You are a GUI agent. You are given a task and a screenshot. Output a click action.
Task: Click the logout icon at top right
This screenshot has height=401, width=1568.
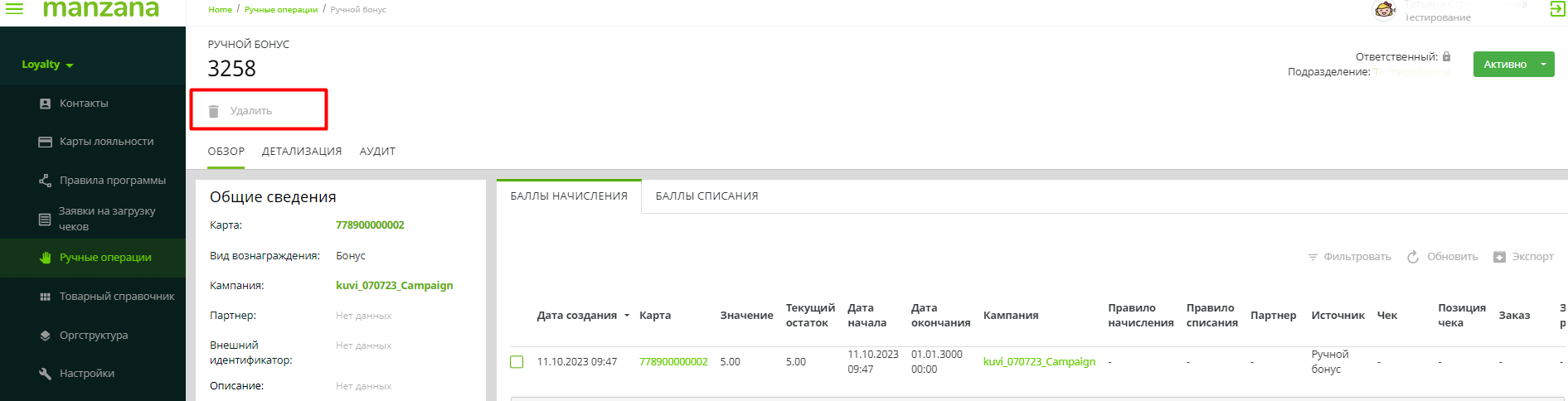pos(1557,9)
